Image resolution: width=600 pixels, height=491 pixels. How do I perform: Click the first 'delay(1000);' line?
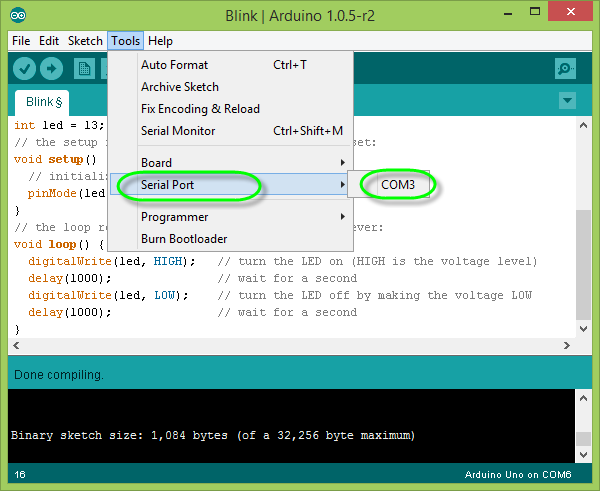[x=70, y=278]
